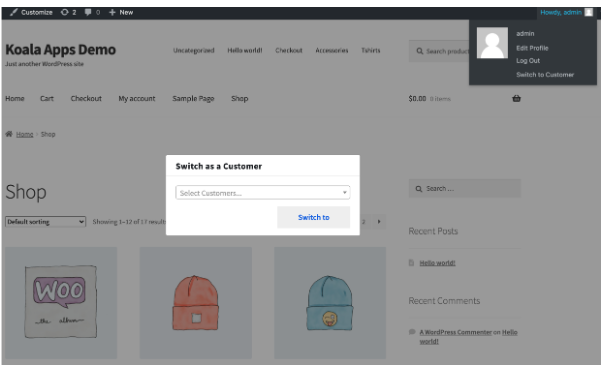Image resolution: width=601 pixels, height=372 pixels.
Task: Open Checkout in main navigation
Action: click(86, 98)
